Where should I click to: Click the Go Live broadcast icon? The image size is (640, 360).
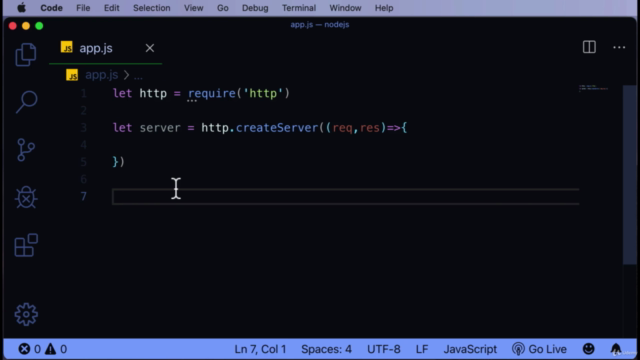518,349
